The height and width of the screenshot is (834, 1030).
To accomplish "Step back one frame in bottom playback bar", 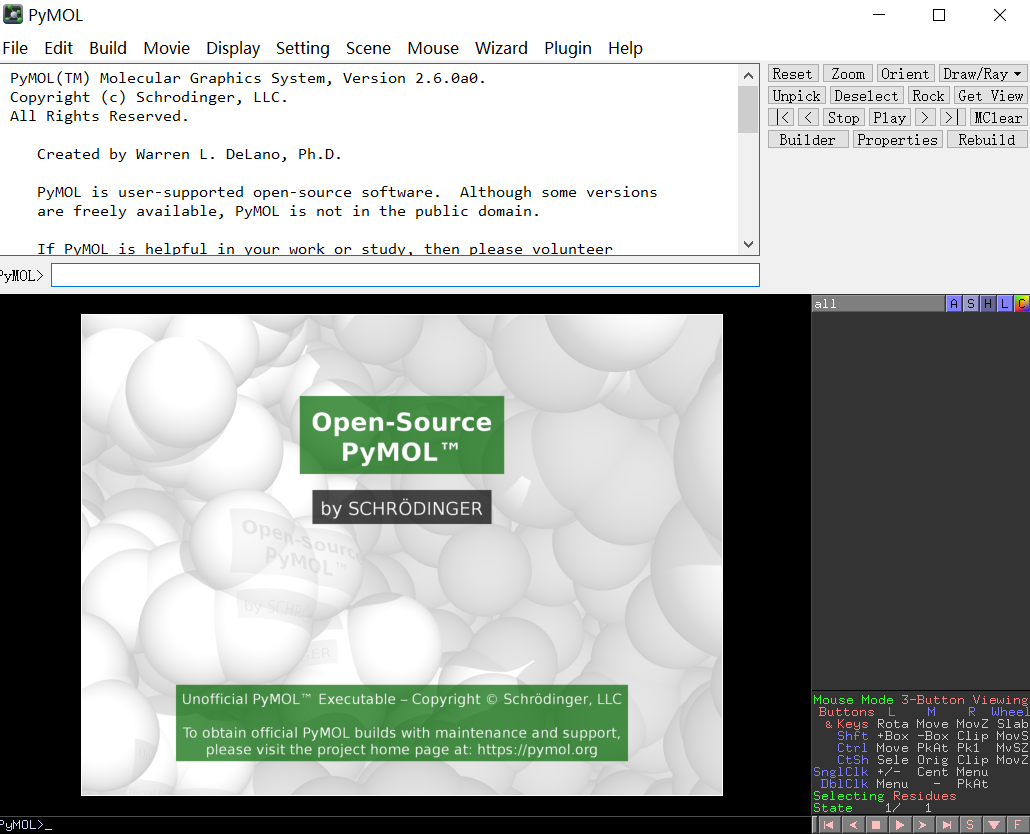I will 853,825.
